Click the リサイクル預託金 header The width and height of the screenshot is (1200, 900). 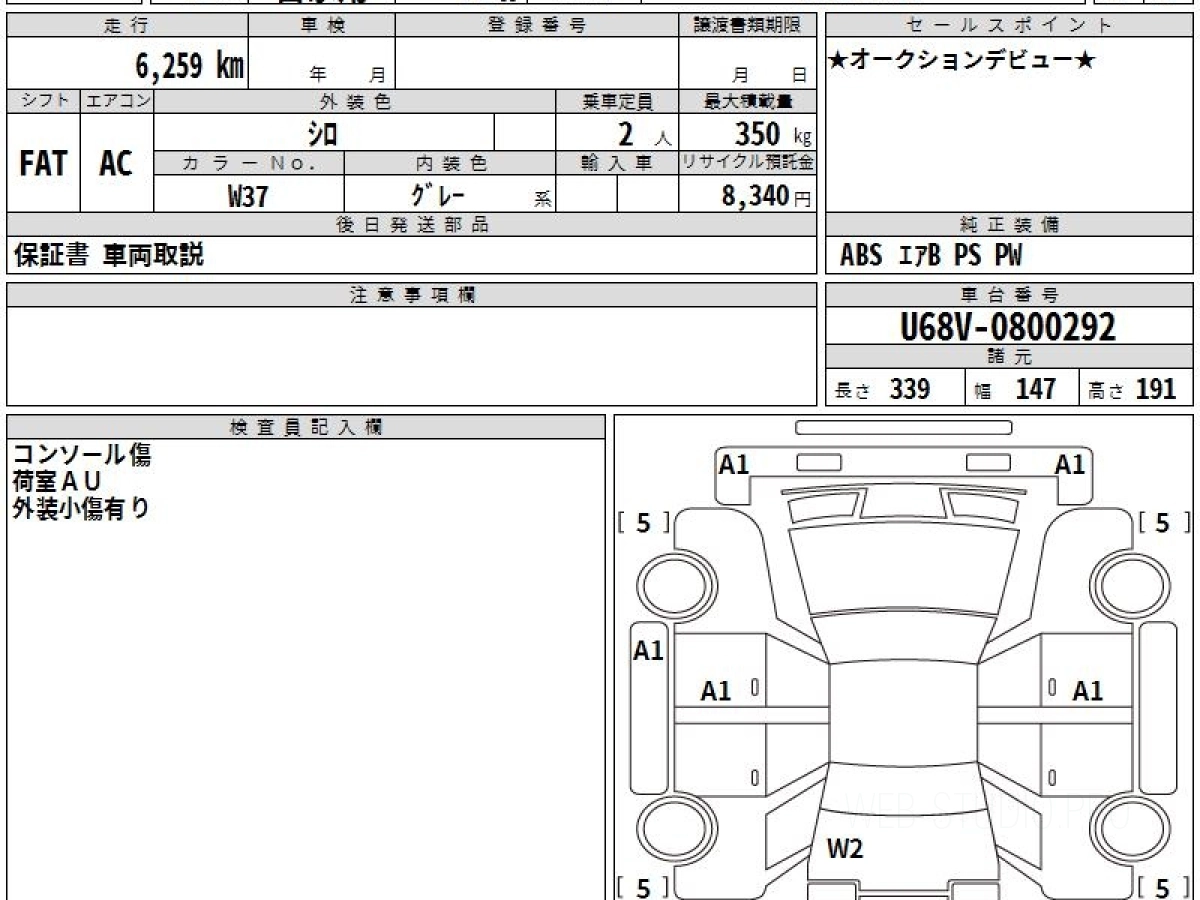point(748,163)
